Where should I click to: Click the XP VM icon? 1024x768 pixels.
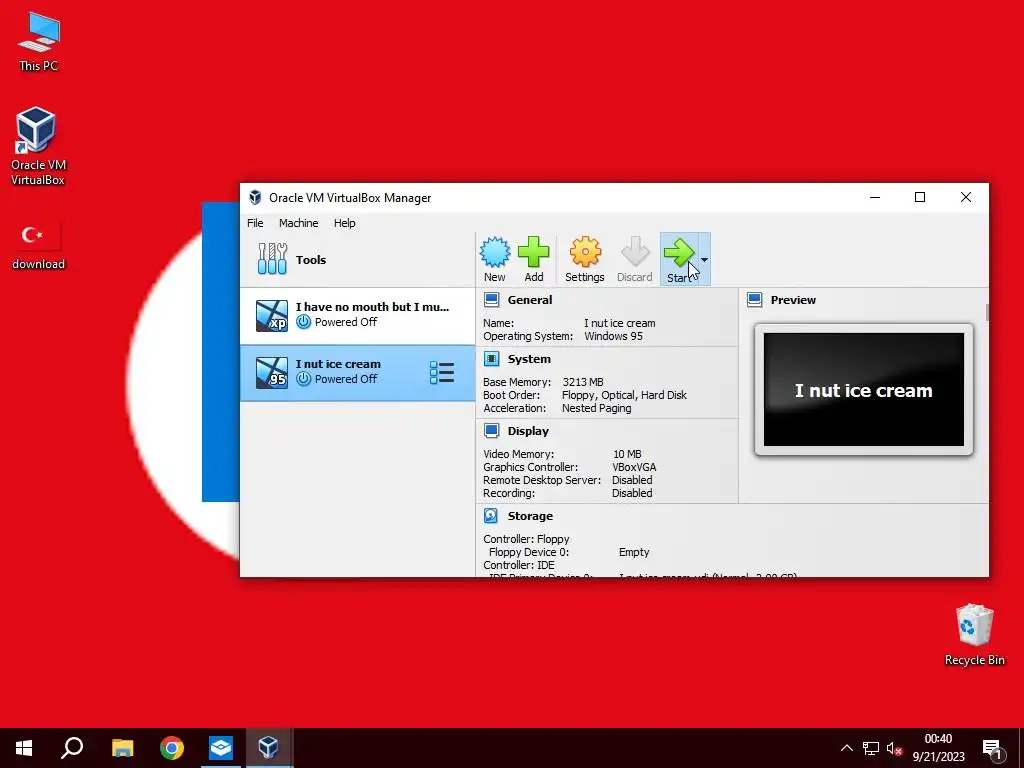(x=272, y=316)
